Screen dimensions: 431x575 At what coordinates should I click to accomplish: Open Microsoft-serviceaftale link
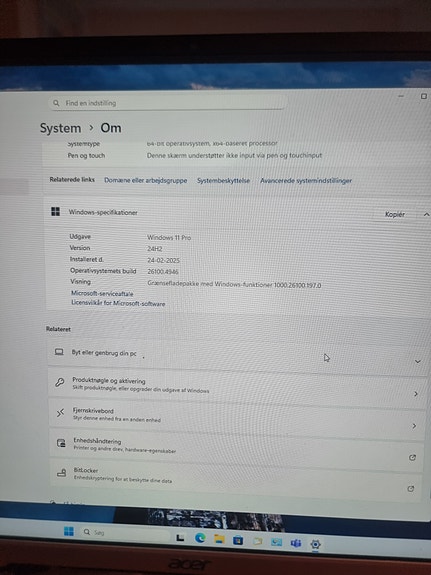tap(102, 294)
